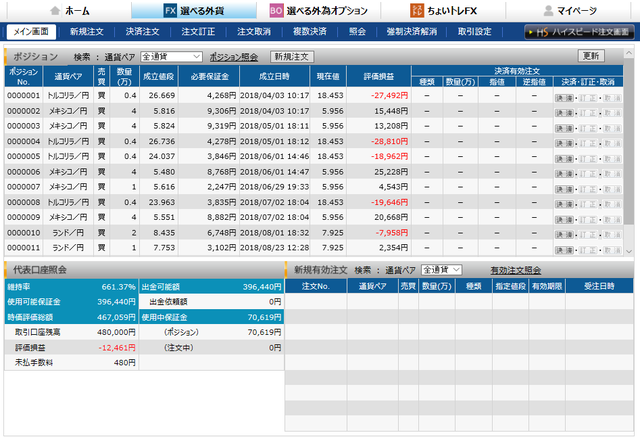Image resolution: width=640 pixels, height=437 pixels.
Task: Open the 複数決済 menu item
Action: 310,32
